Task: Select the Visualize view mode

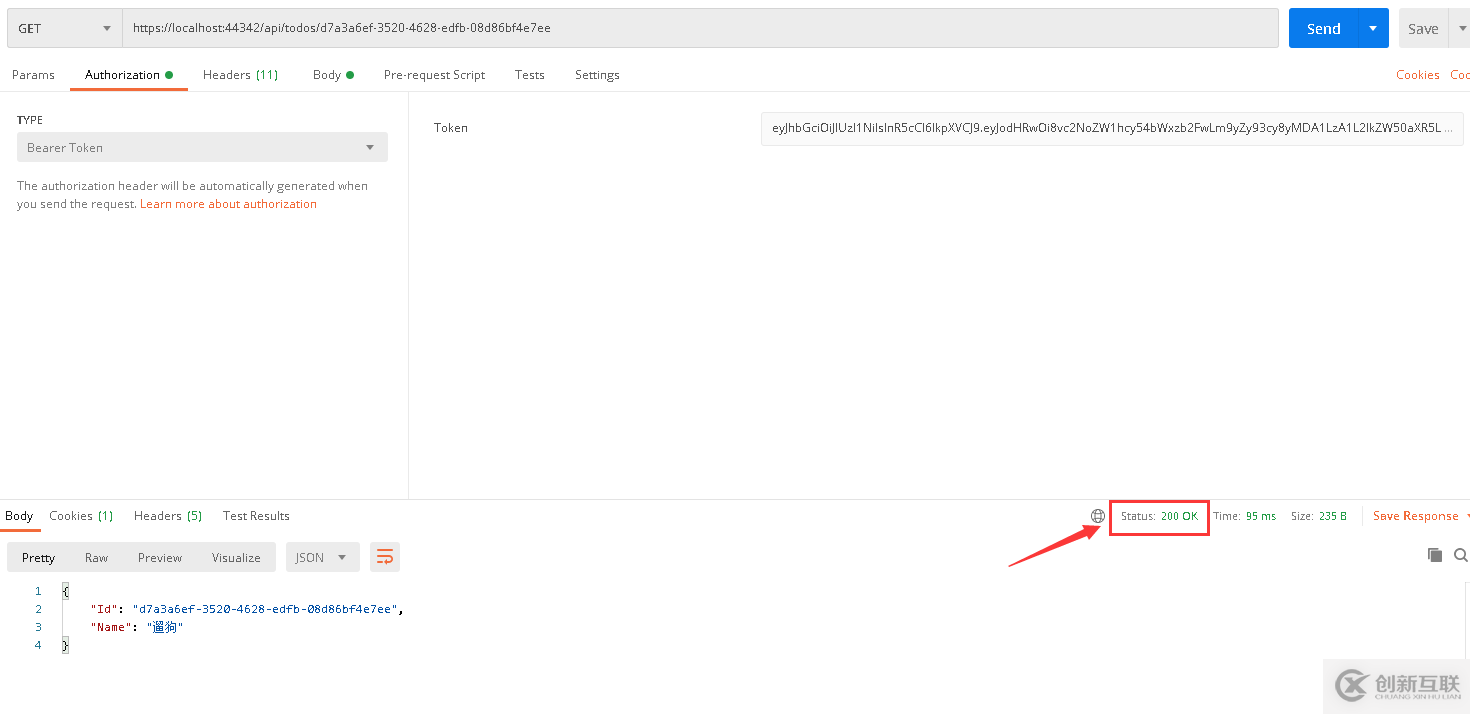Action: click(236, 558)
